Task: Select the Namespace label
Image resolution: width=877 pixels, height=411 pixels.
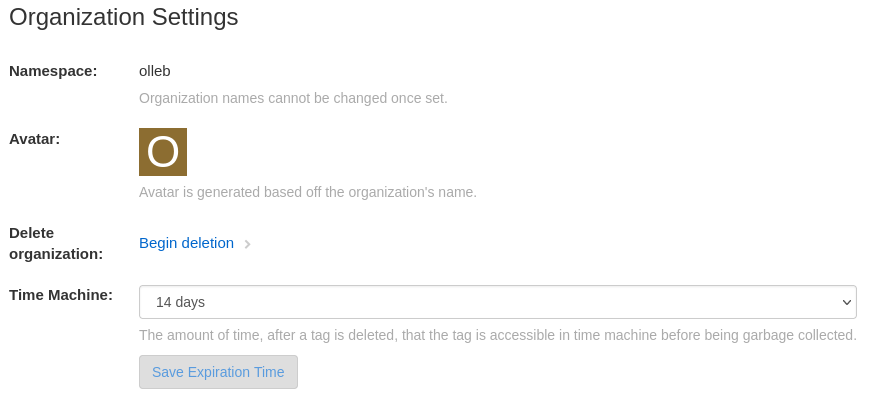Action: [53, 71]
